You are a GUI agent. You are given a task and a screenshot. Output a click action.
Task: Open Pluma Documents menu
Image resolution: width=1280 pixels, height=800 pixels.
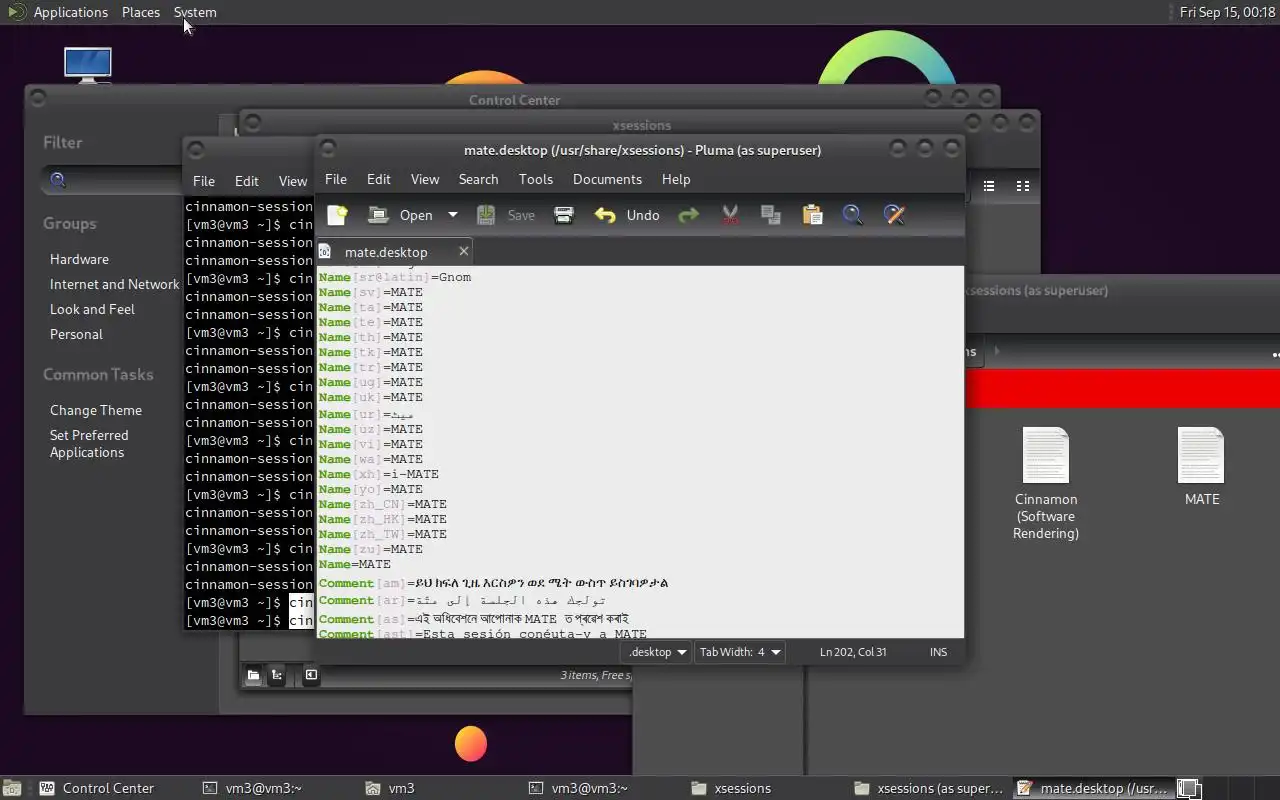(x=607, y=179)
